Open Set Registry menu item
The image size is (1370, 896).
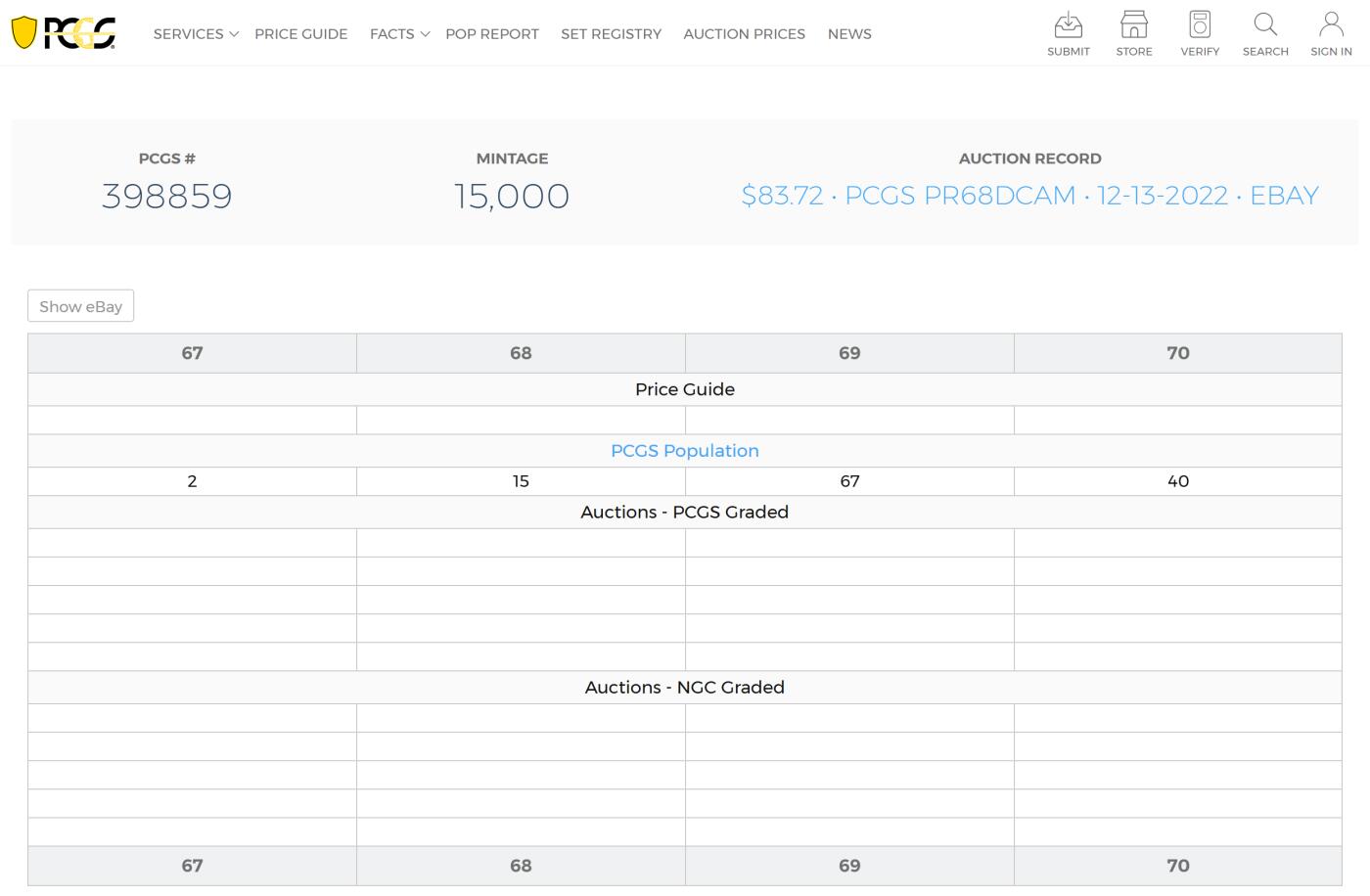(x=611, y=34)
